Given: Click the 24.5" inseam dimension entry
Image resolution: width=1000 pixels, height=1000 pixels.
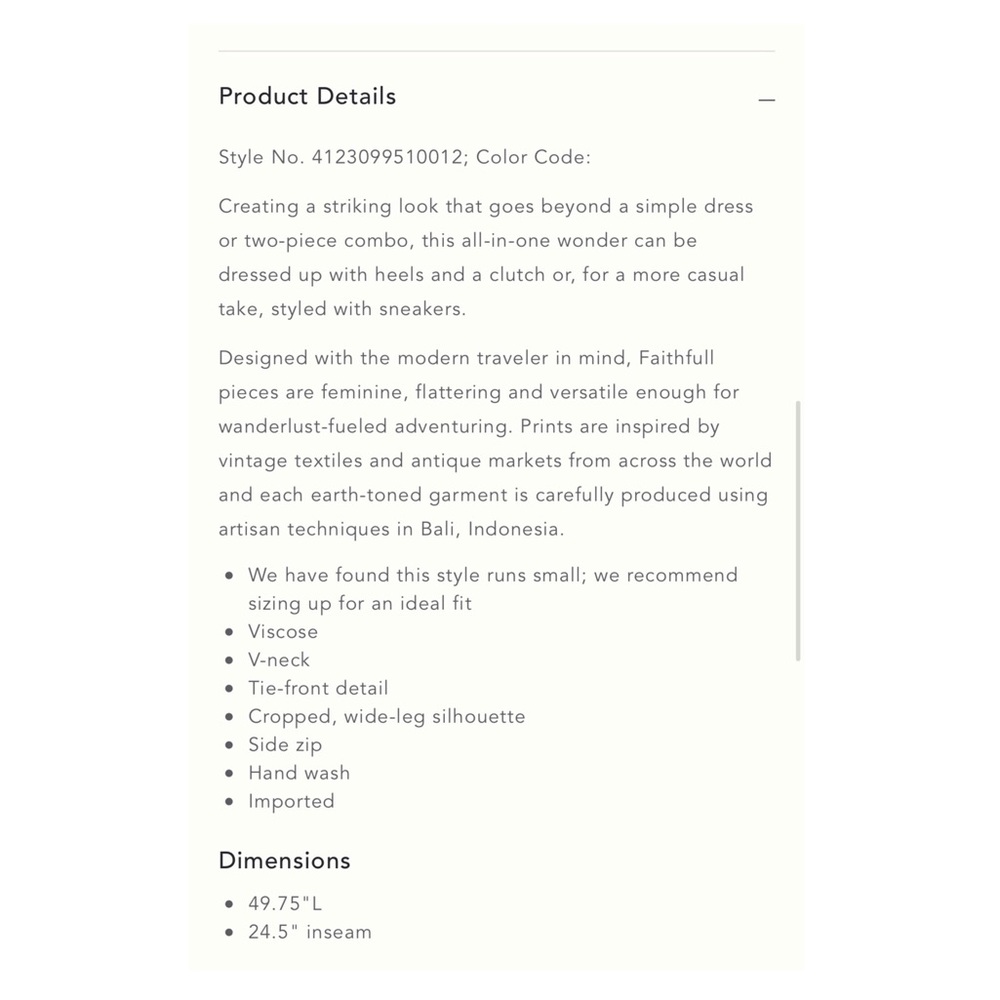Looking at the screenshot, I should 310,932.
